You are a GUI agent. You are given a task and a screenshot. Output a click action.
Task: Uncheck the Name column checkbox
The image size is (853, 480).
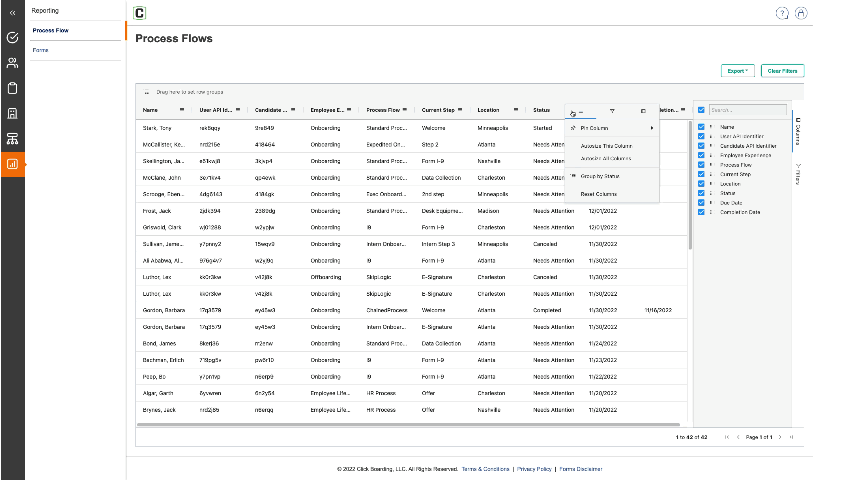(x=702, y=127)
